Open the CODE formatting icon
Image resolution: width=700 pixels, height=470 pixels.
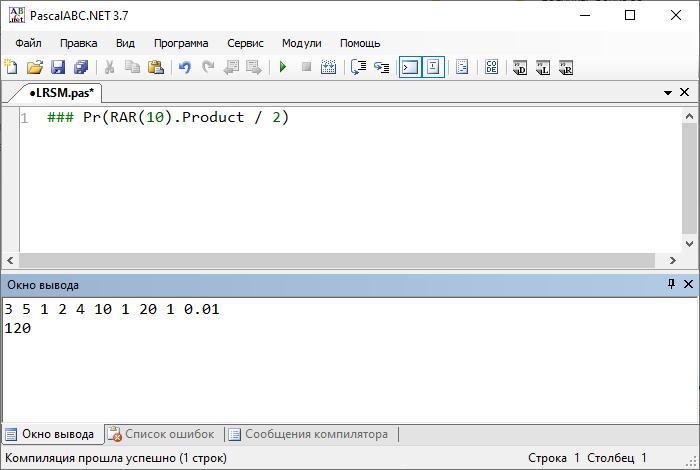click(x=491, y=67)
